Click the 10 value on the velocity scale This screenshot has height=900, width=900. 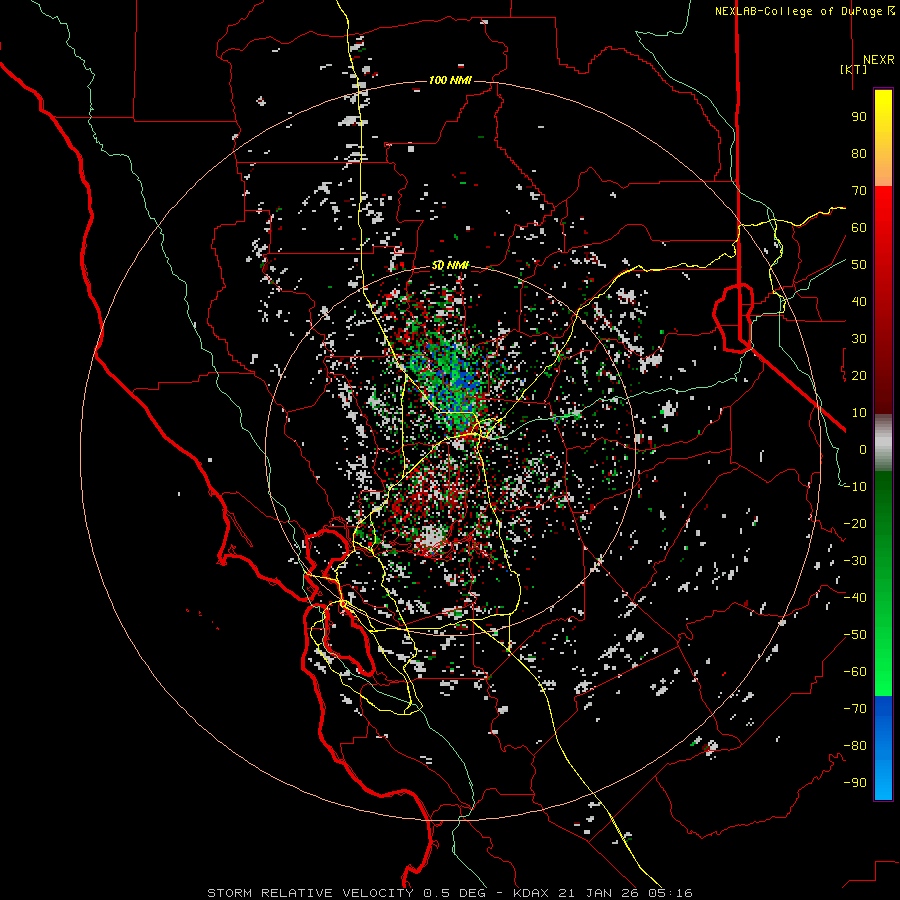(x=859, y=413)
